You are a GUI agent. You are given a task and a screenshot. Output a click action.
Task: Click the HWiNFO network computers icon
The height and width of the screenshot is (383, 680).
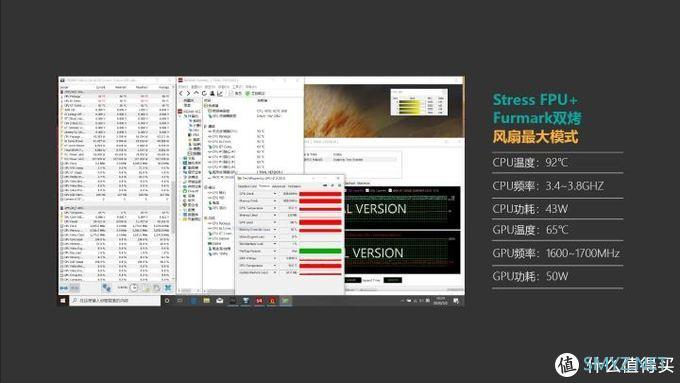[x=106, y=288]
